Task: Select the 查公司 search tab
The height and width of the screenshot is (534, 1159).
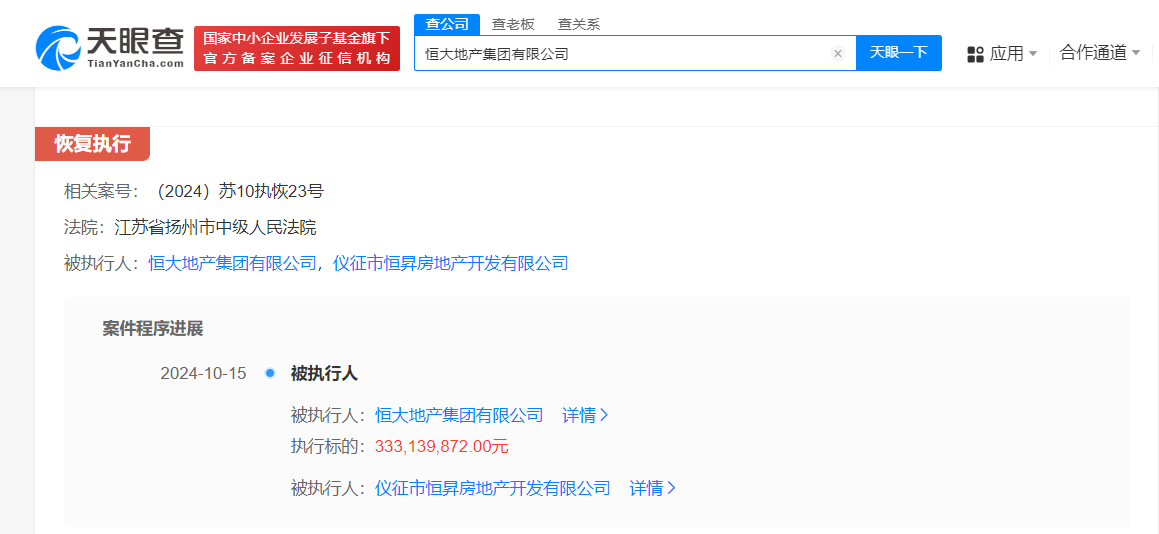Action: click(x=446, y=24)
